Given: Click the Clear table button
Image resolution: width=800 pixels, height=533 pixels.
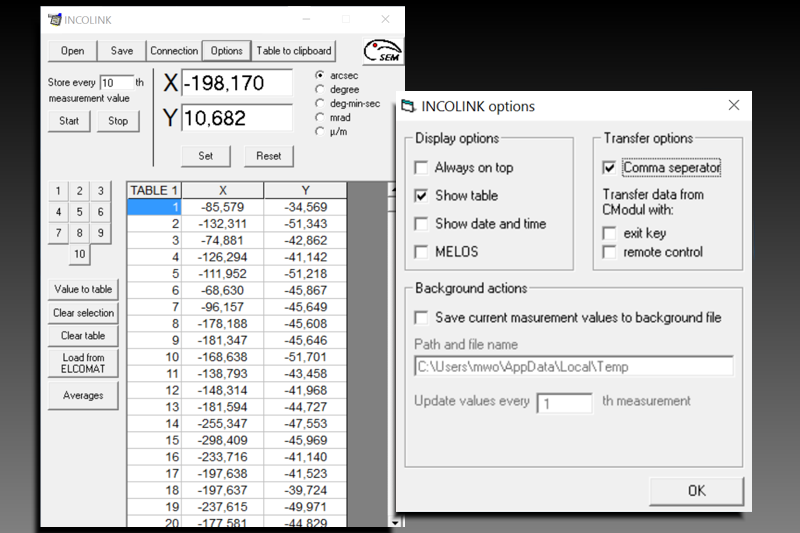Looking at the screenshot, I should click(83, 336).
